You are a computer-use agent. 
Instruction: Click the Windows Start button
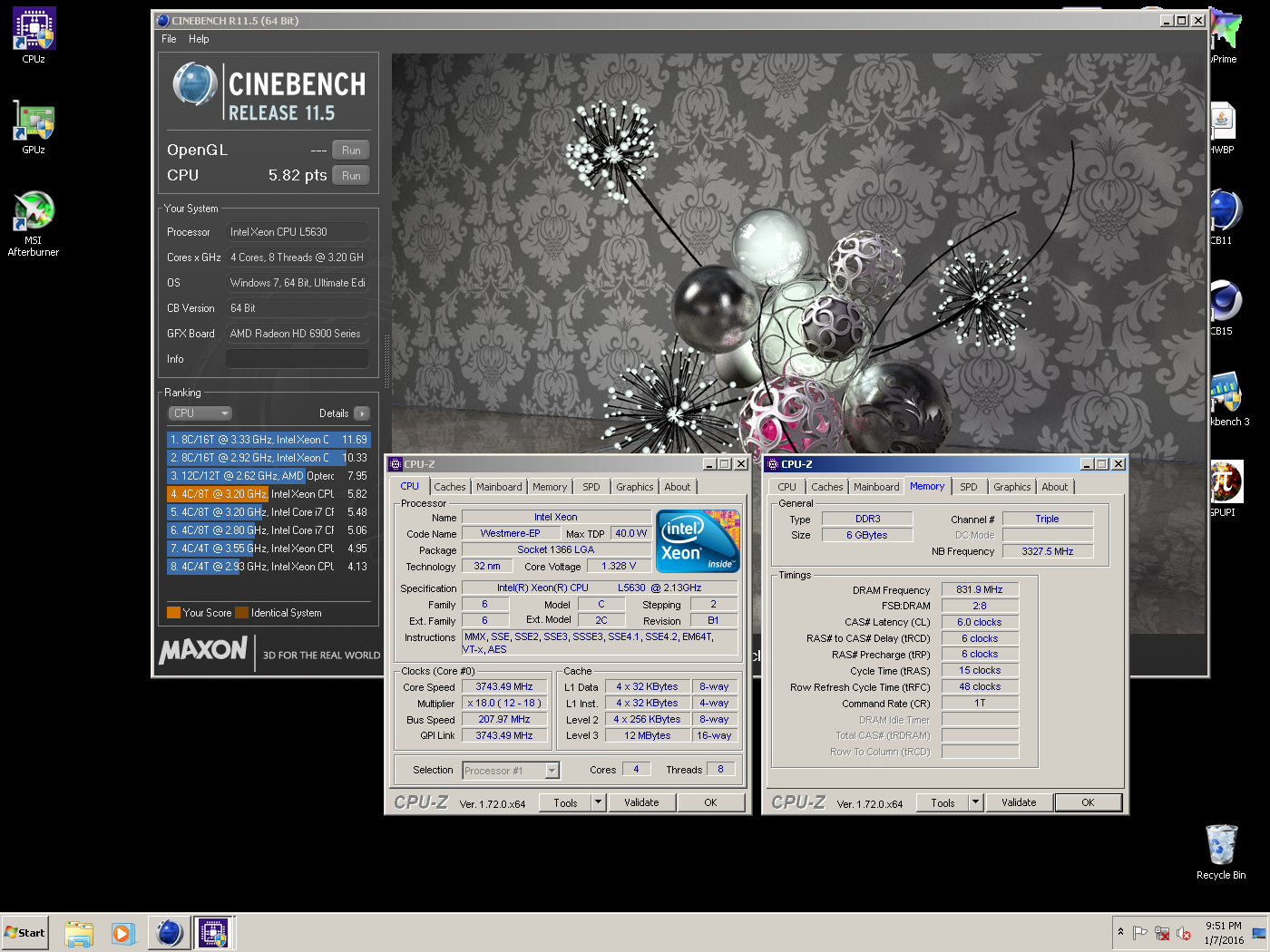25,933
